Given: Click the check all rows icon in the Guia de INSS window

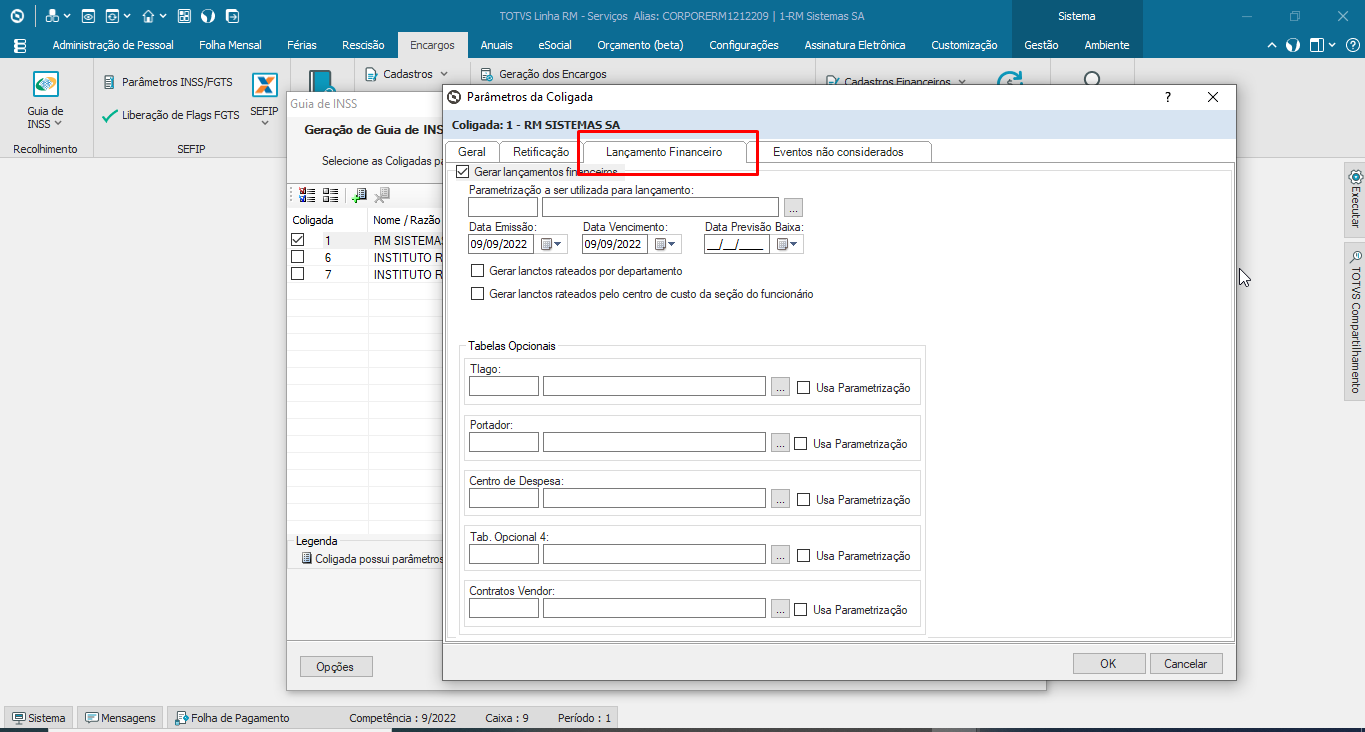Looking at the screenshot, I should click(x=308, y=196).
